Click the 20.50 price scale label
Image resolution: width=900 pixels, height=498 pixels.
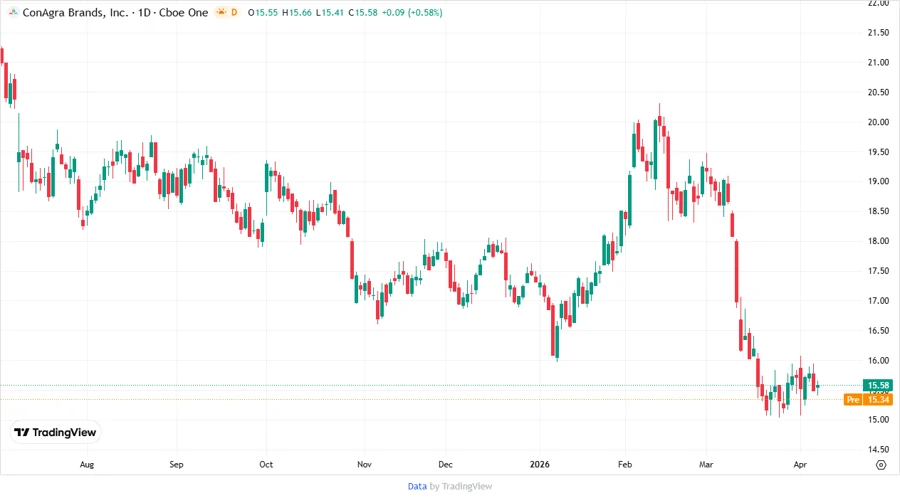[x=878, y=92]
